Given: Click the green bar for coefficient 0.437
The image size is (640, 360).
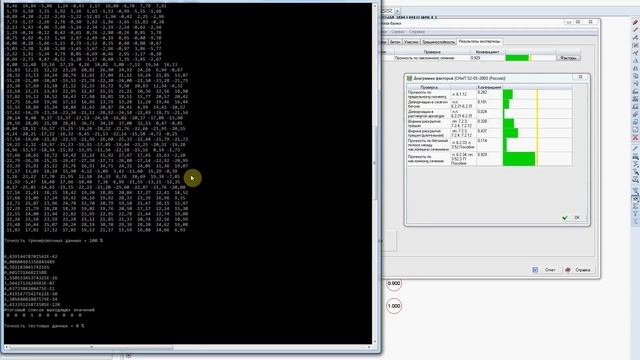Looking at the screenshot, I should pyautogui.click(x=511, y=133).
